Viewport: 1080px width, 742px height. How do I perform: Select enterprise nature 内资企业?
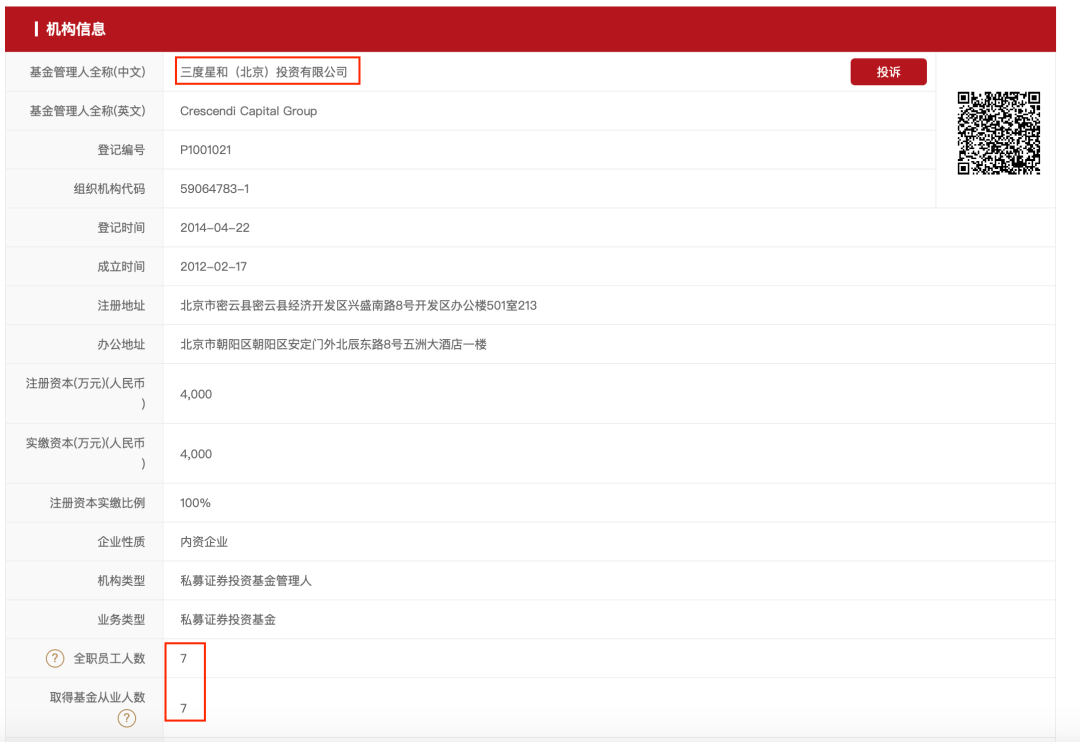click(x=204, y=542)
